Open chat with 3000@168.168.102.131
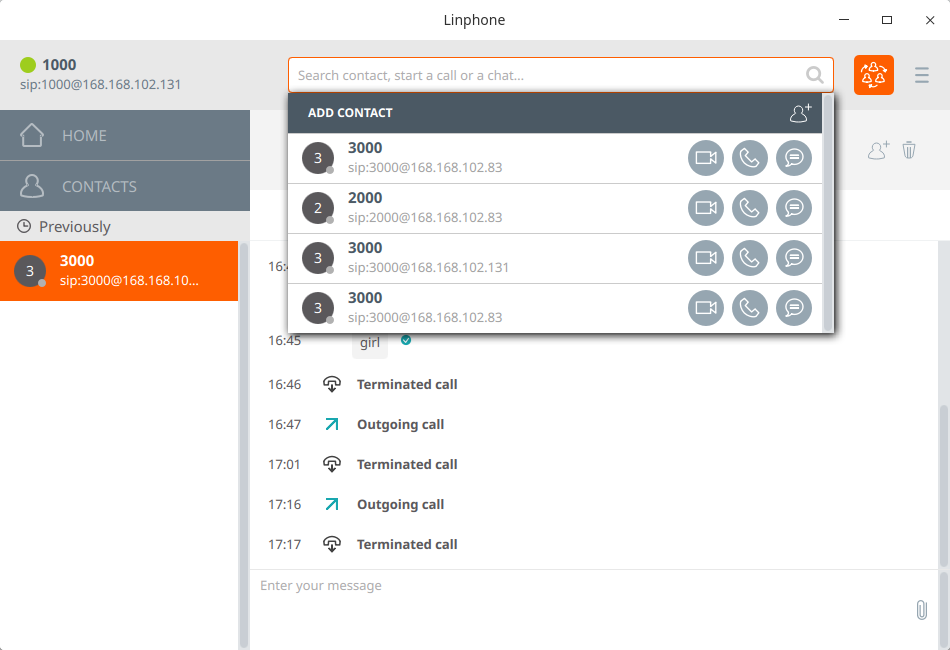This screenshot has height=650, width=950. coord(794,258)
